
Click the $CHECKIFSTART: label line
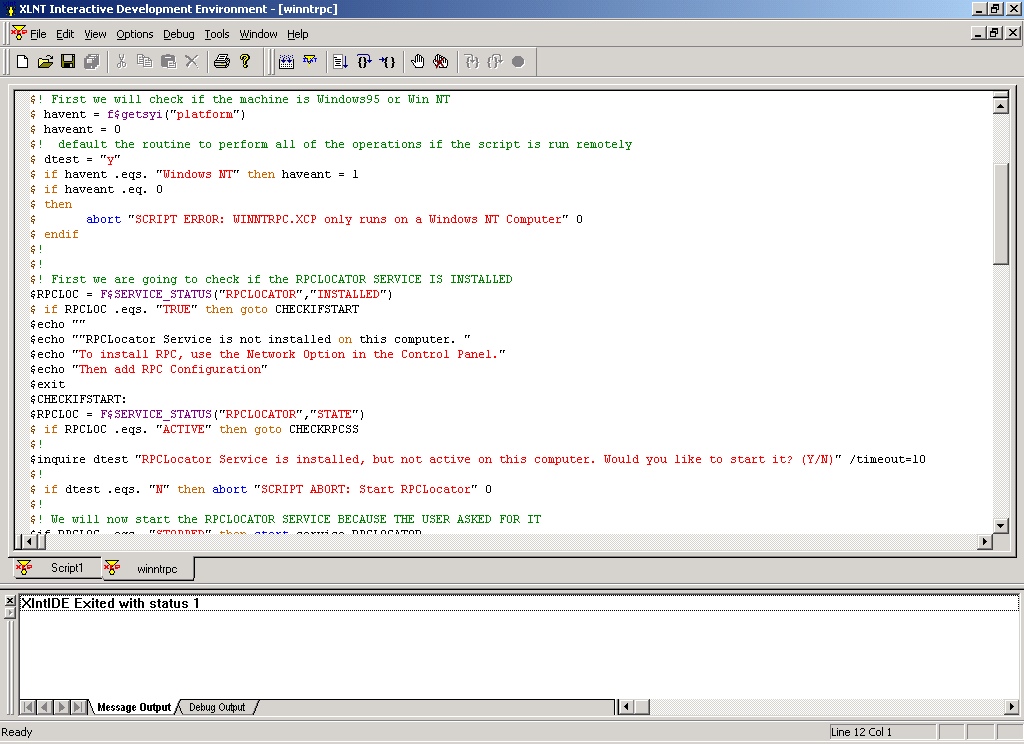point(78,399)
